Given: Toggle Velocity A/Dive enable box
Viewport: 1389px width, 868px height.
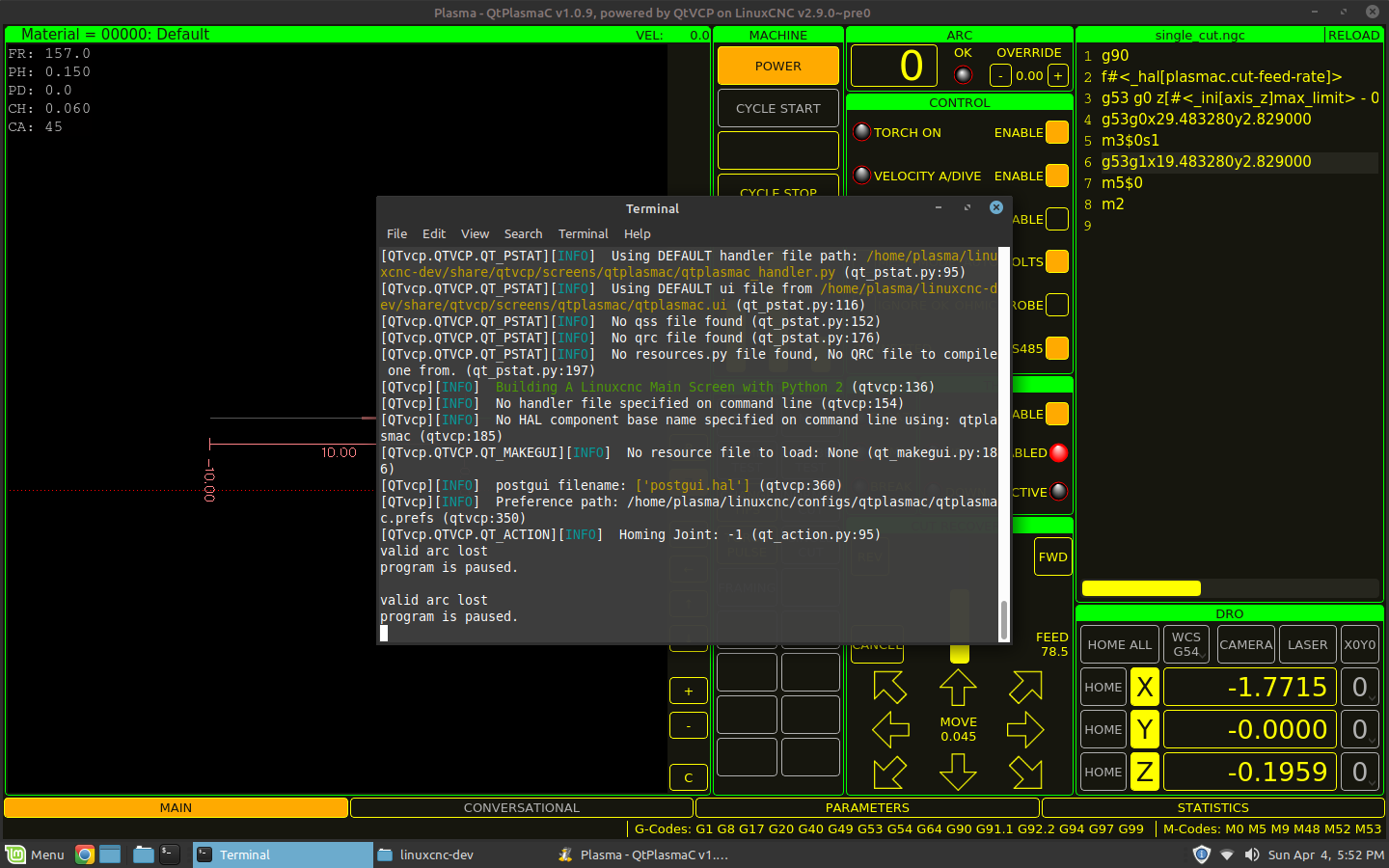Looking at the screenshot, I should (1057, 176).
